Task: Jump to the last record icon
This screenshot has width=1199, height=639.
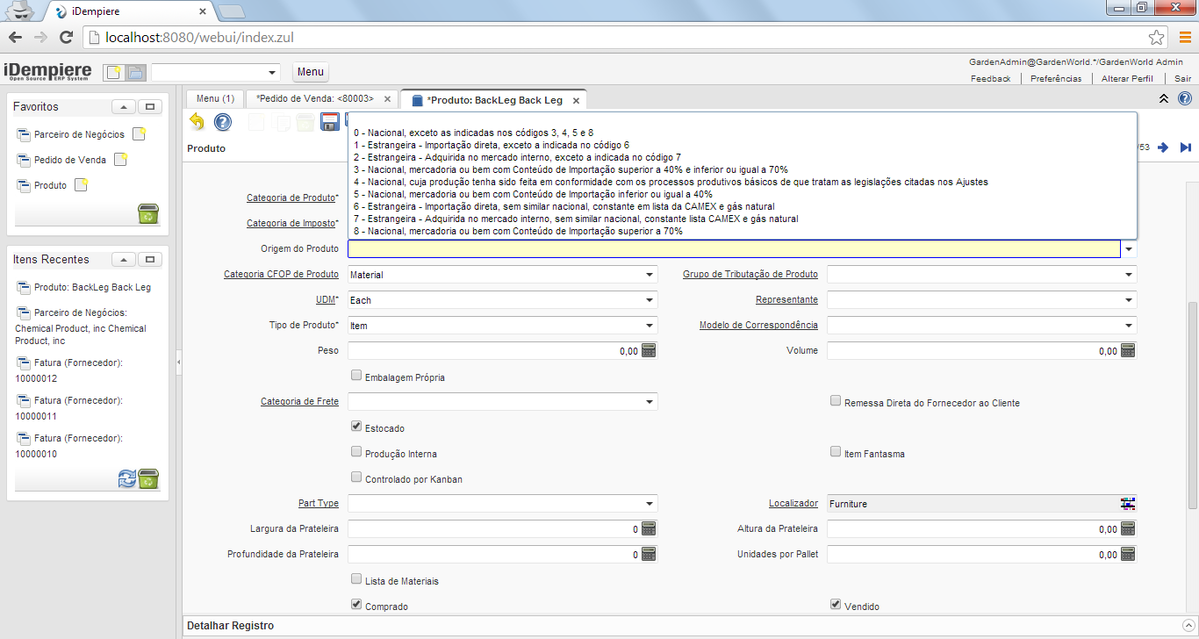Action: (x=1186, y=148)
